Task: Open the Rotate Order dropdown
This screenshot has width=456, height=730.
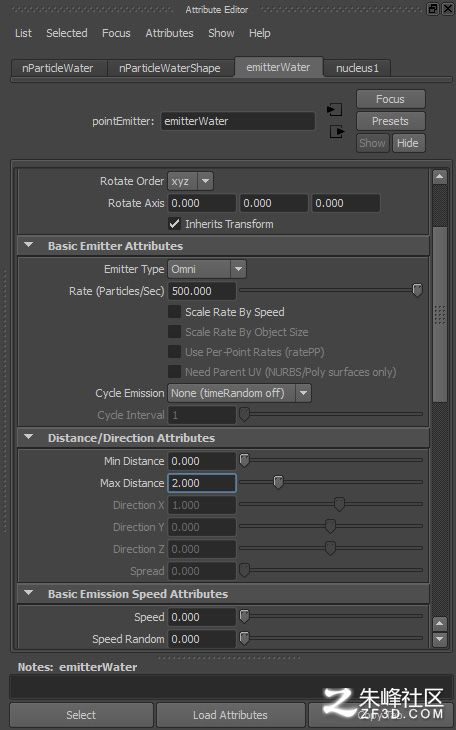Action: (x=191, y=181)
